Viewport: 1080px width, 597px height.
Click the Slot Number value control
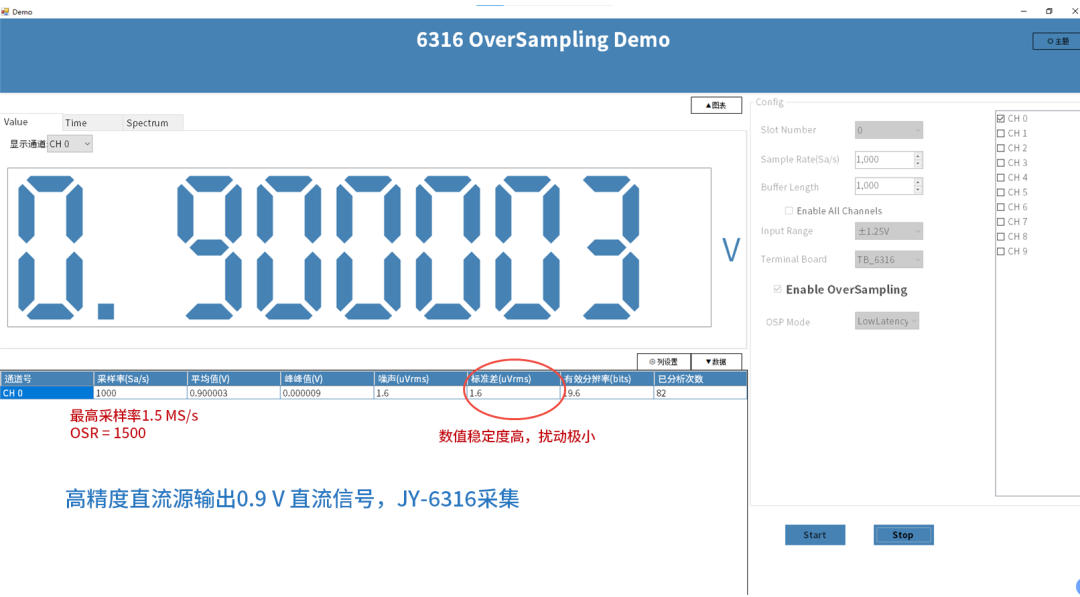(x=888, y=130)
